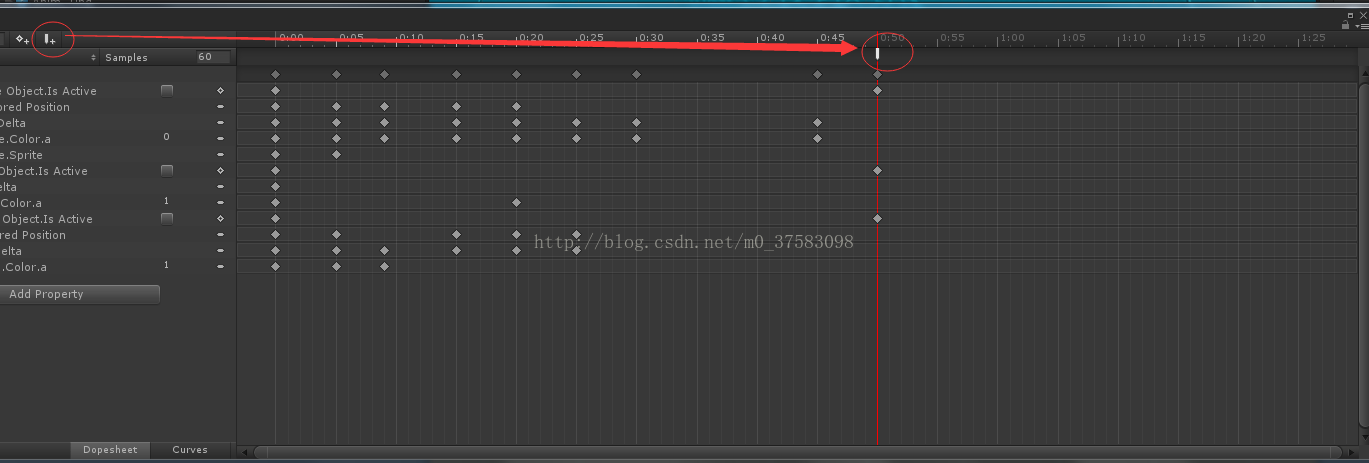Select the summary row keyframe at 0:45
Screen dimensions: 1369x463
(817, 75)
